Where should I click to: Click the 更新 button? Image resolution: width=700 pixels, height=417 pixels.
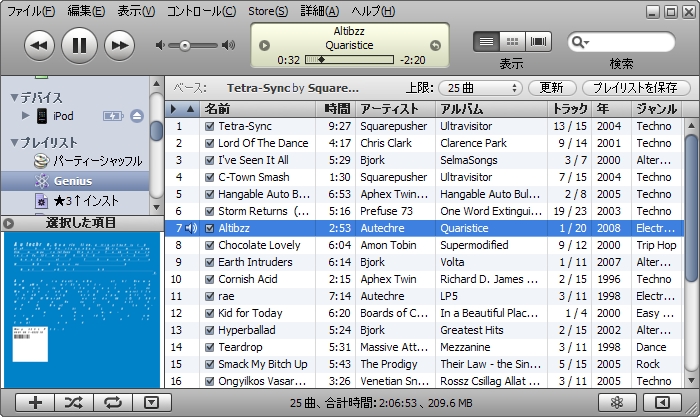[552, 88]
